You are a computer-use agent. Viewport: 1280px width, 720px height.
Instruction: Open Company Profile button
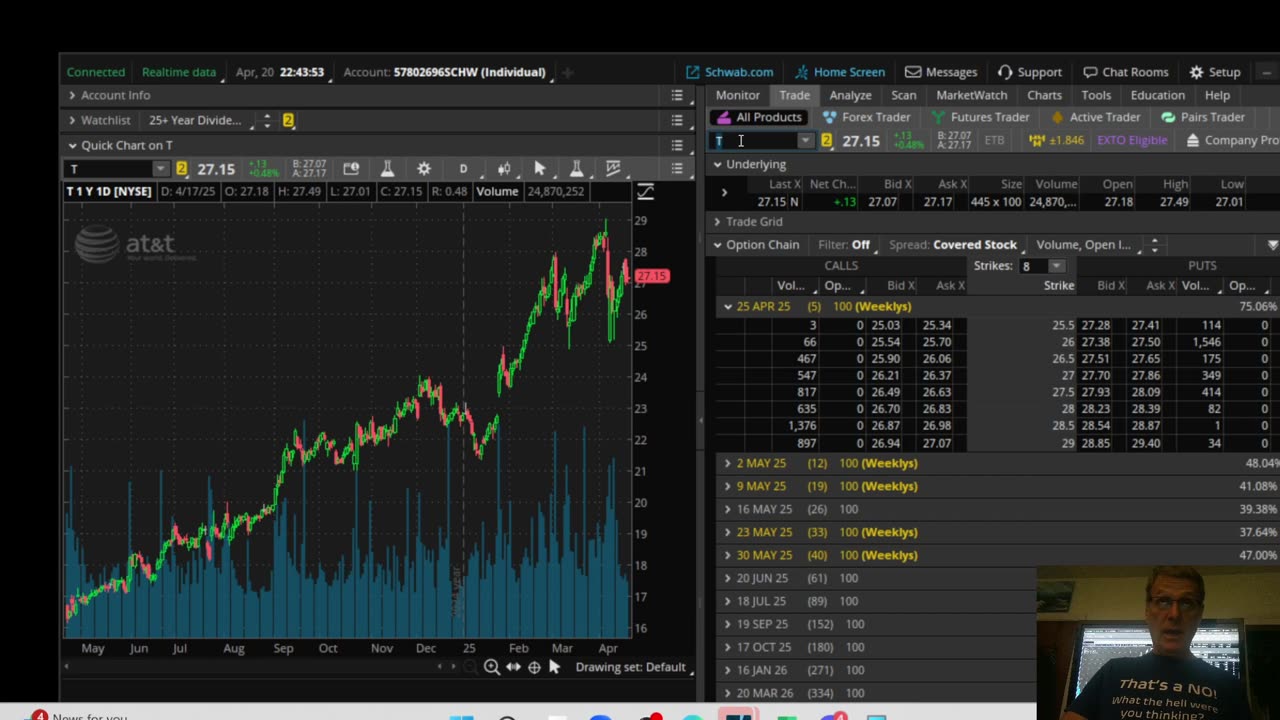(x=1232, y=141)
